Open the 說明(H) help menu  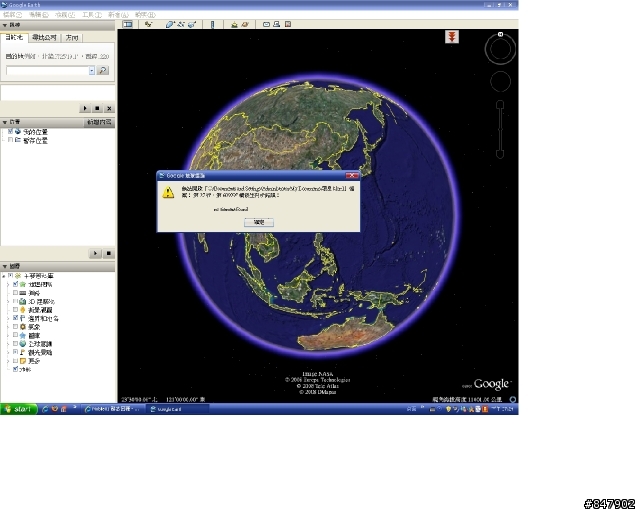pyautogui.click(x=145, y=15)
